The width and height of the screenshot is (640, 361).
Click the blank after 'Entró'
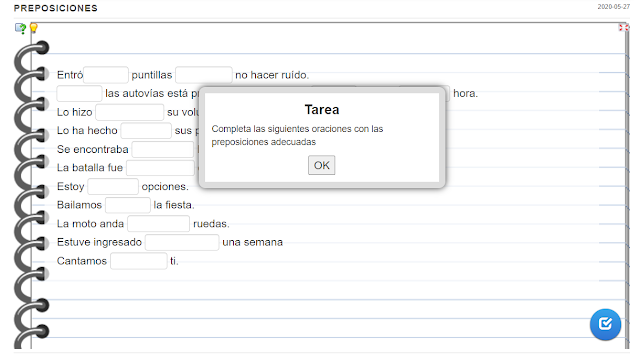pyautogui.click(x=106, y=75)
